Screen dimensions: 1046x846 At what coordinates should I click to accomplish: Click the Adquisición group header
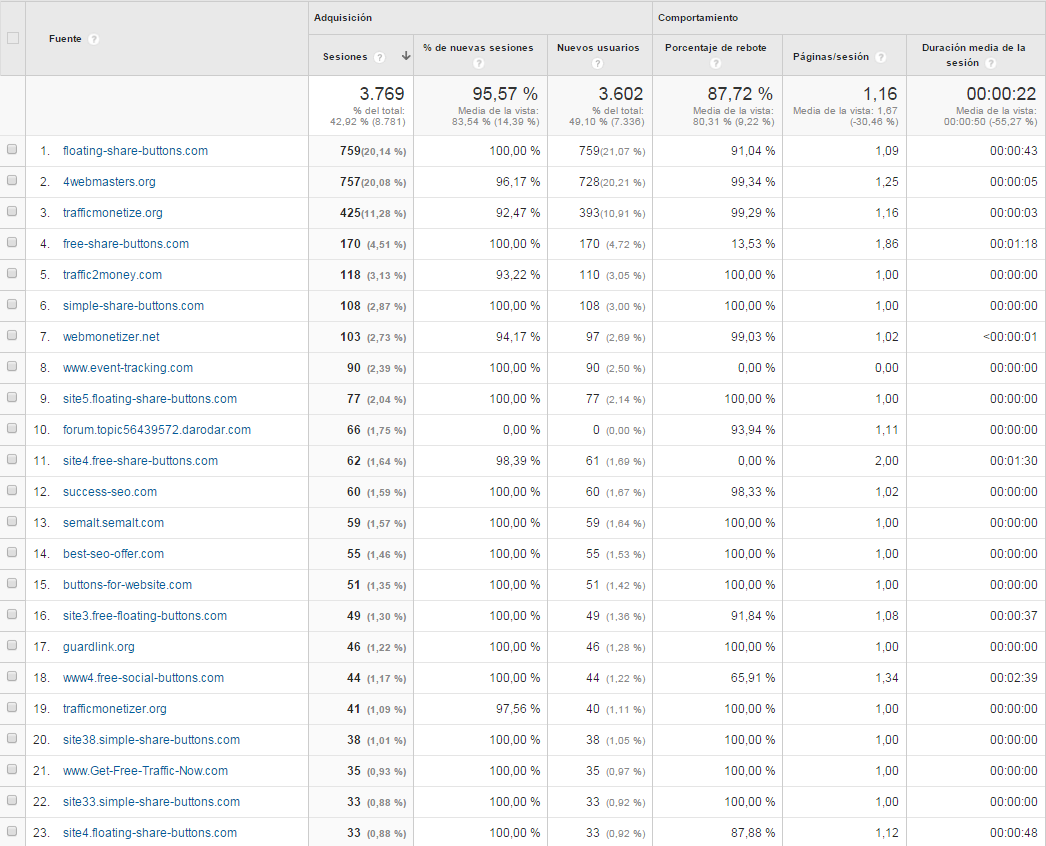point(343,18)
